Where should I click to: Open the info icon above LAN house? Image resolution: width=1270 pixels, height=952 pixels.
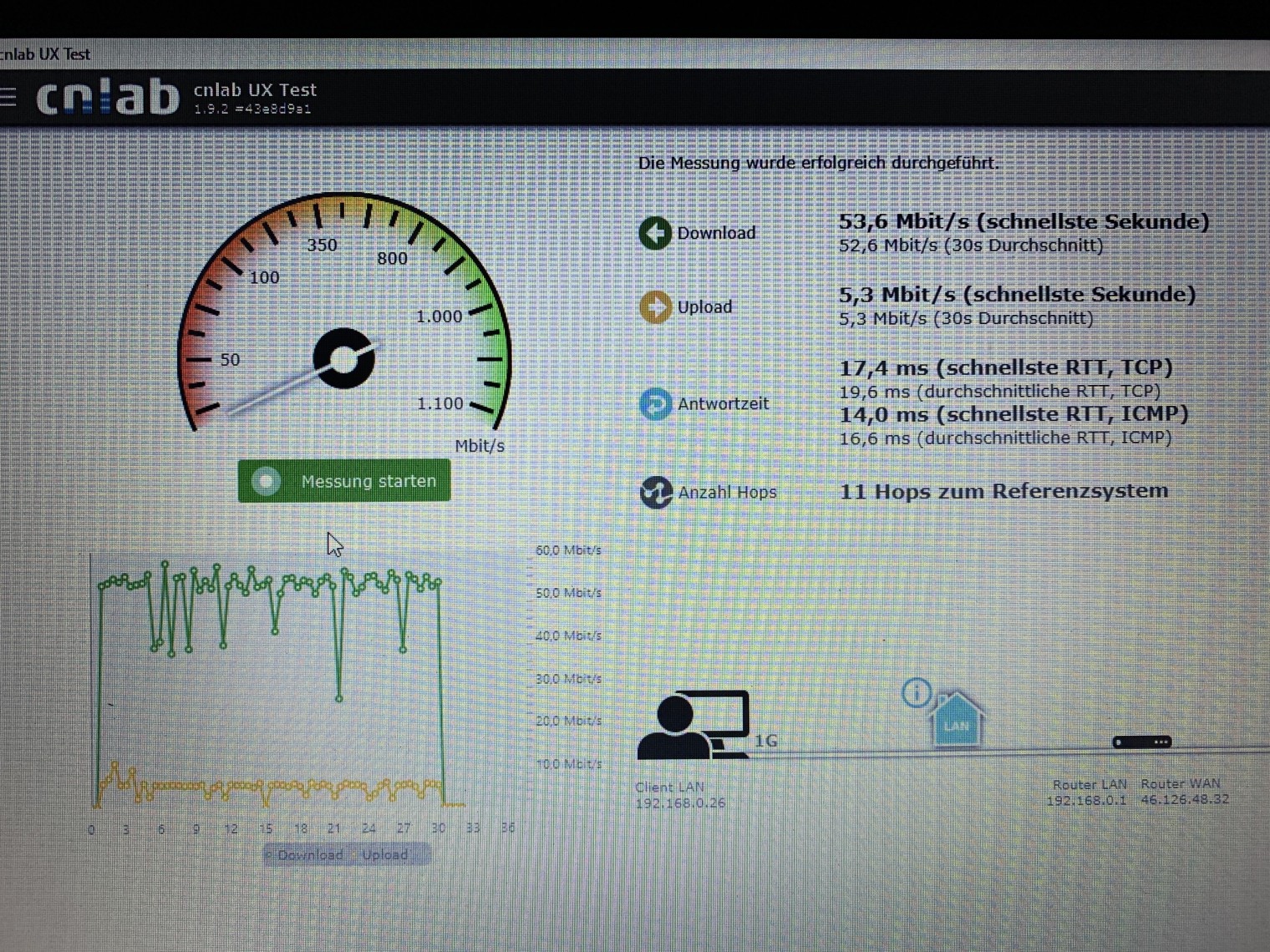[x=917, y=692]
